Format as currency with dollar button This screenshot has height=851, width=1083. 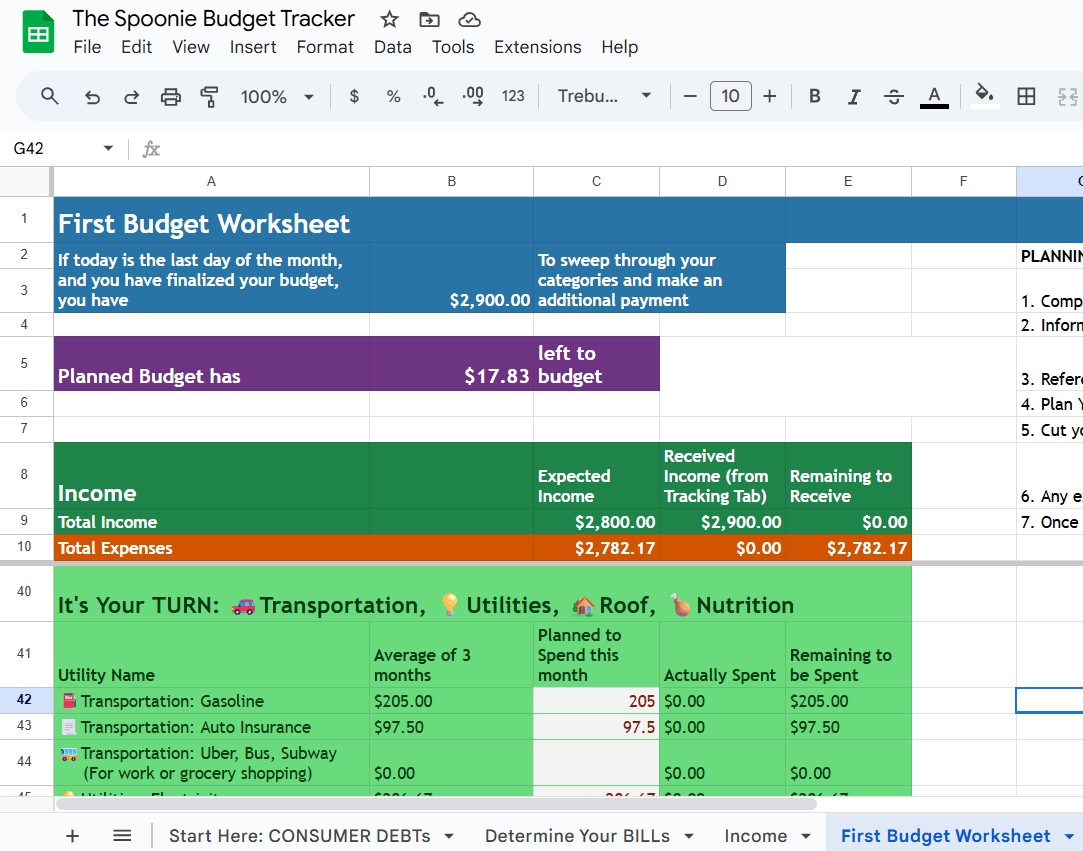point(354,96)
